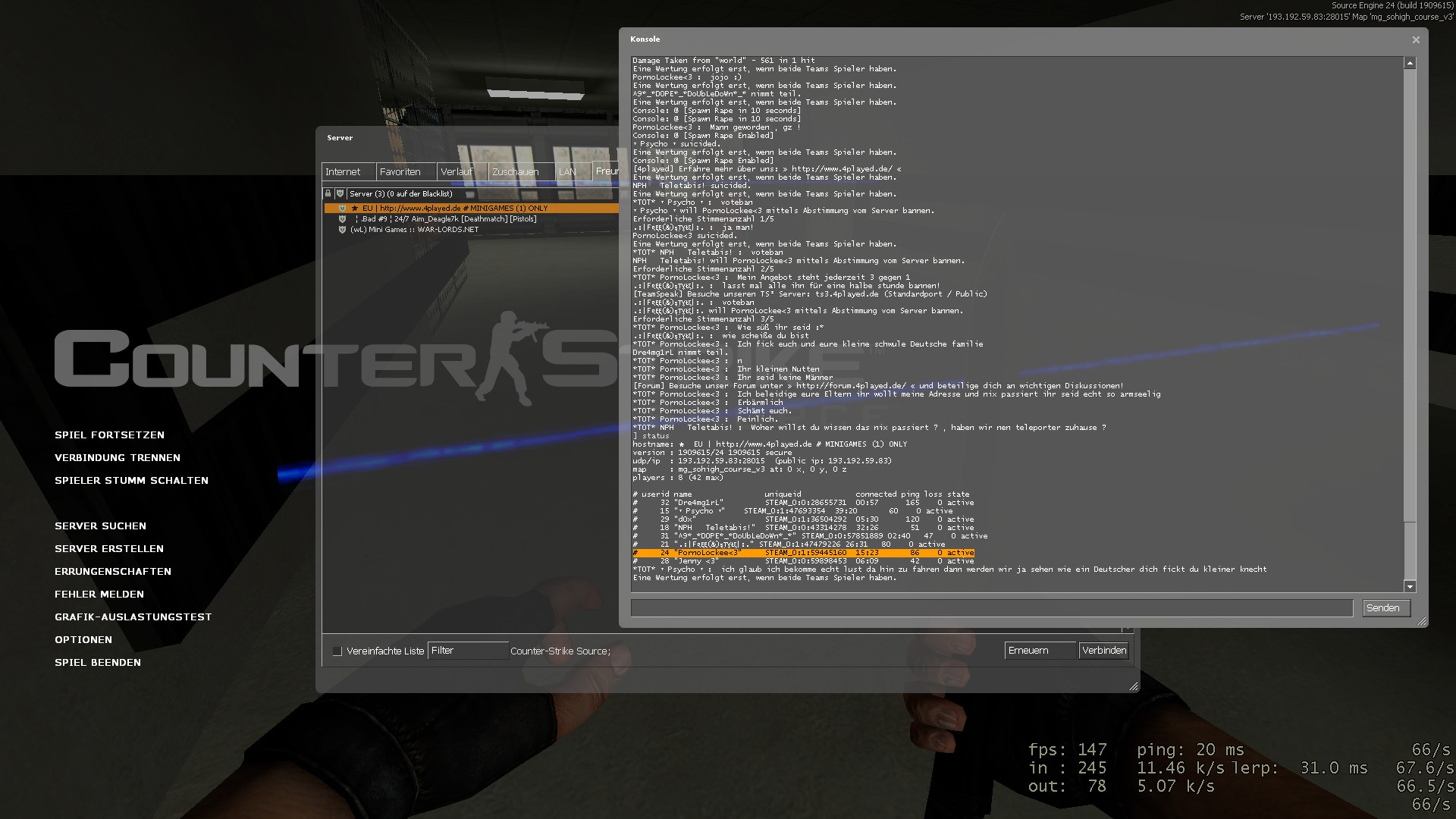
Task: Click the VAC shield column icon in Server list header
Action: click(340, 194)
